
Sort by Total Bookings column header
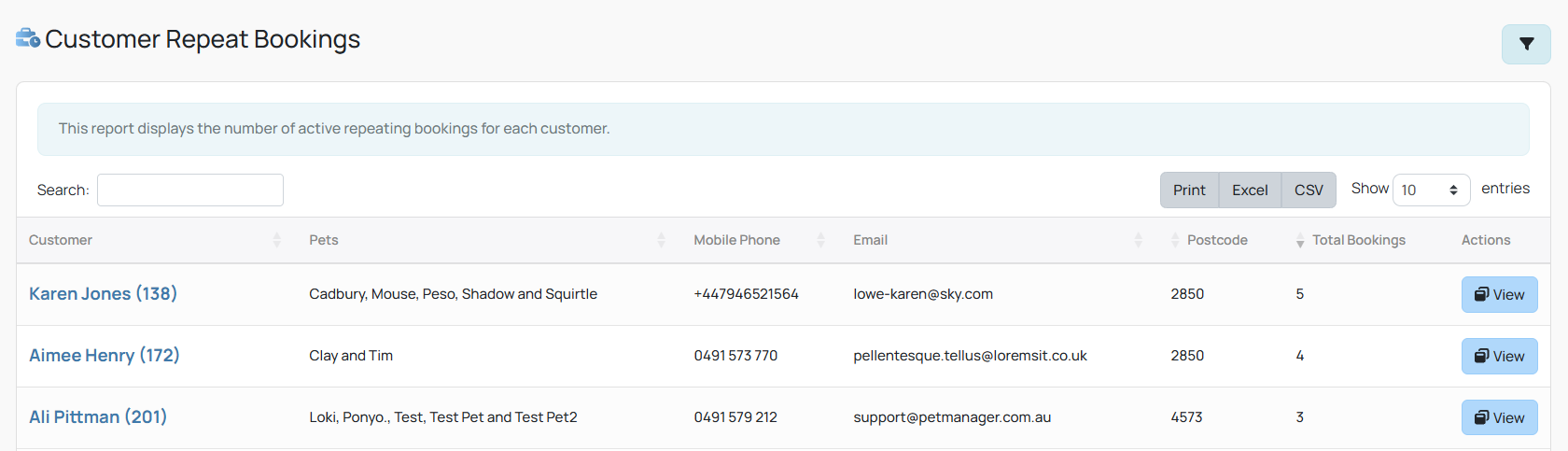tap(1359, 240)
